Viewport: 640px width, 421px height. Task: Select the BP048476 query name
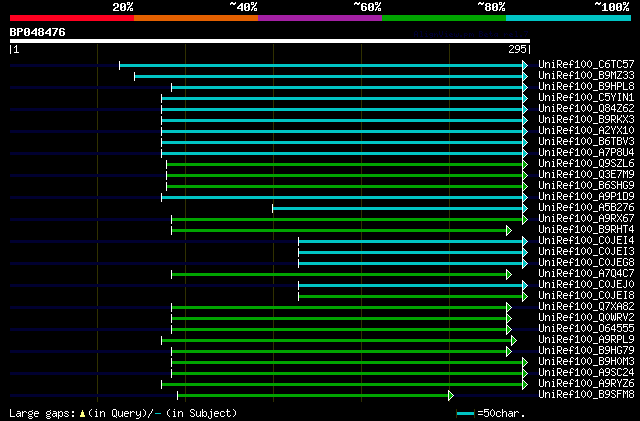point(38,32)
